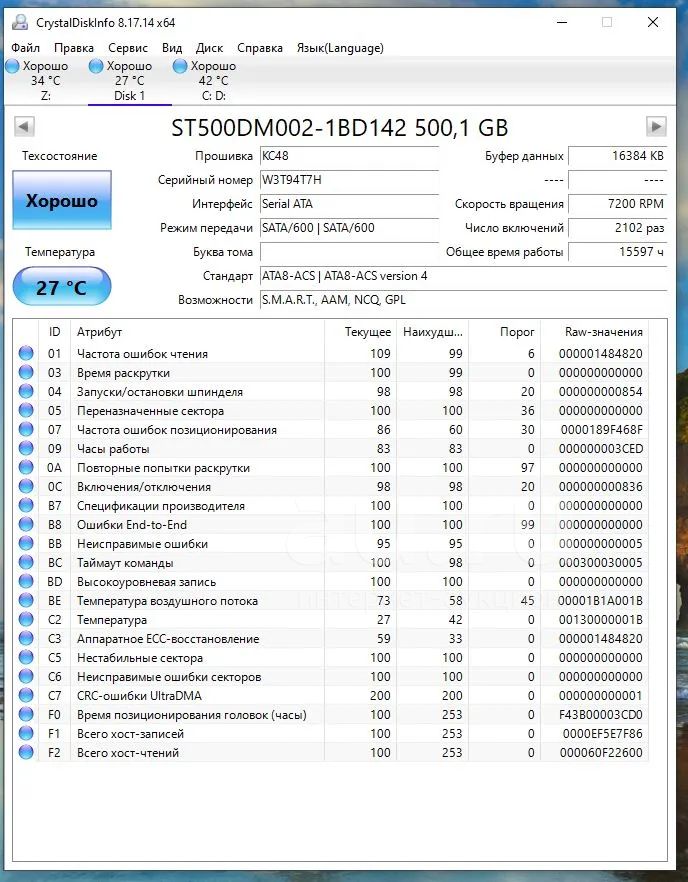The image size is (688, 882).
Task: Click status orb for attribute 07 seek error rate
Action: [x=26, y=429]
